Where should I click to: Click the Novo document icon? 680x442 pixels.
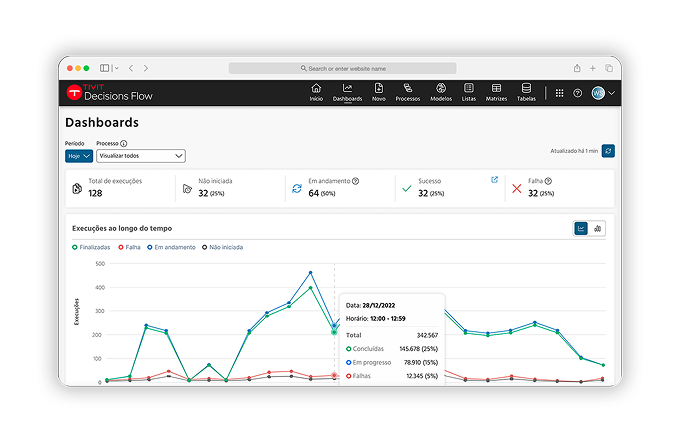click(379, 90)
